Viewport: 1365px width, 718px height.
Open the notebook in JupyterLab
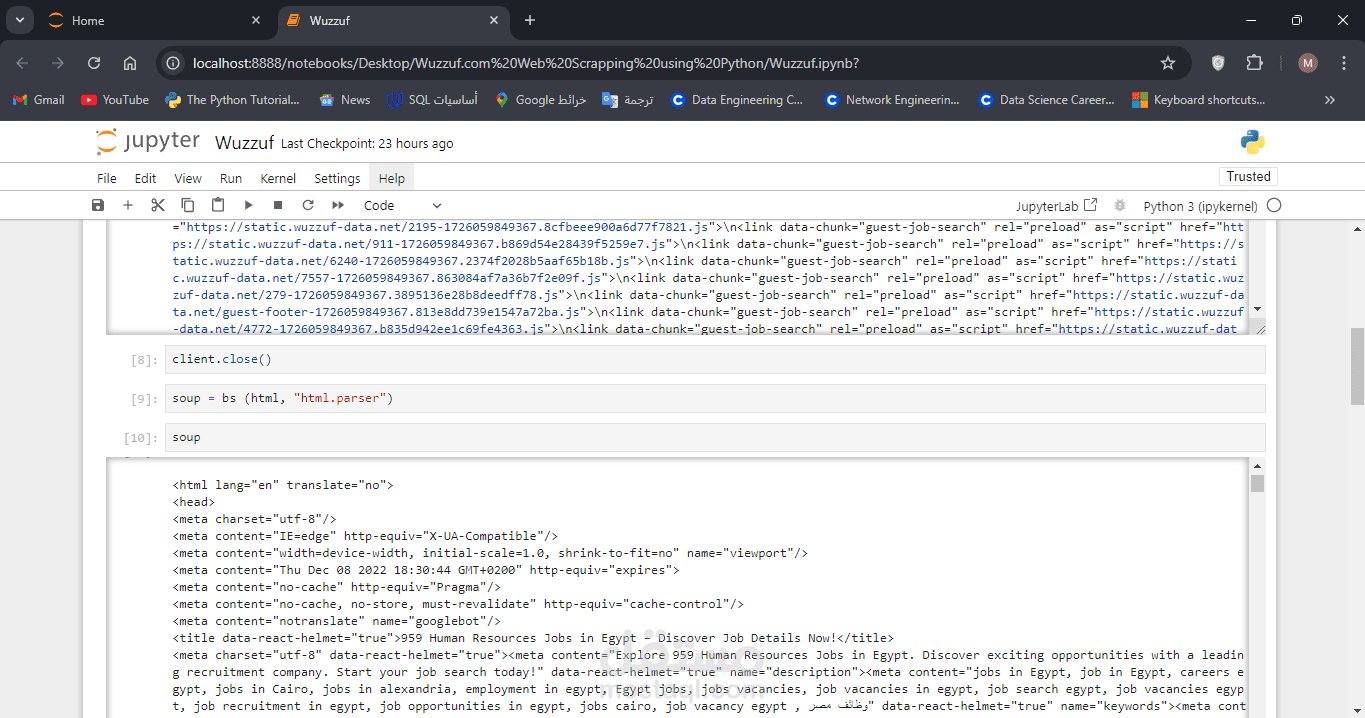[1056, 206]
